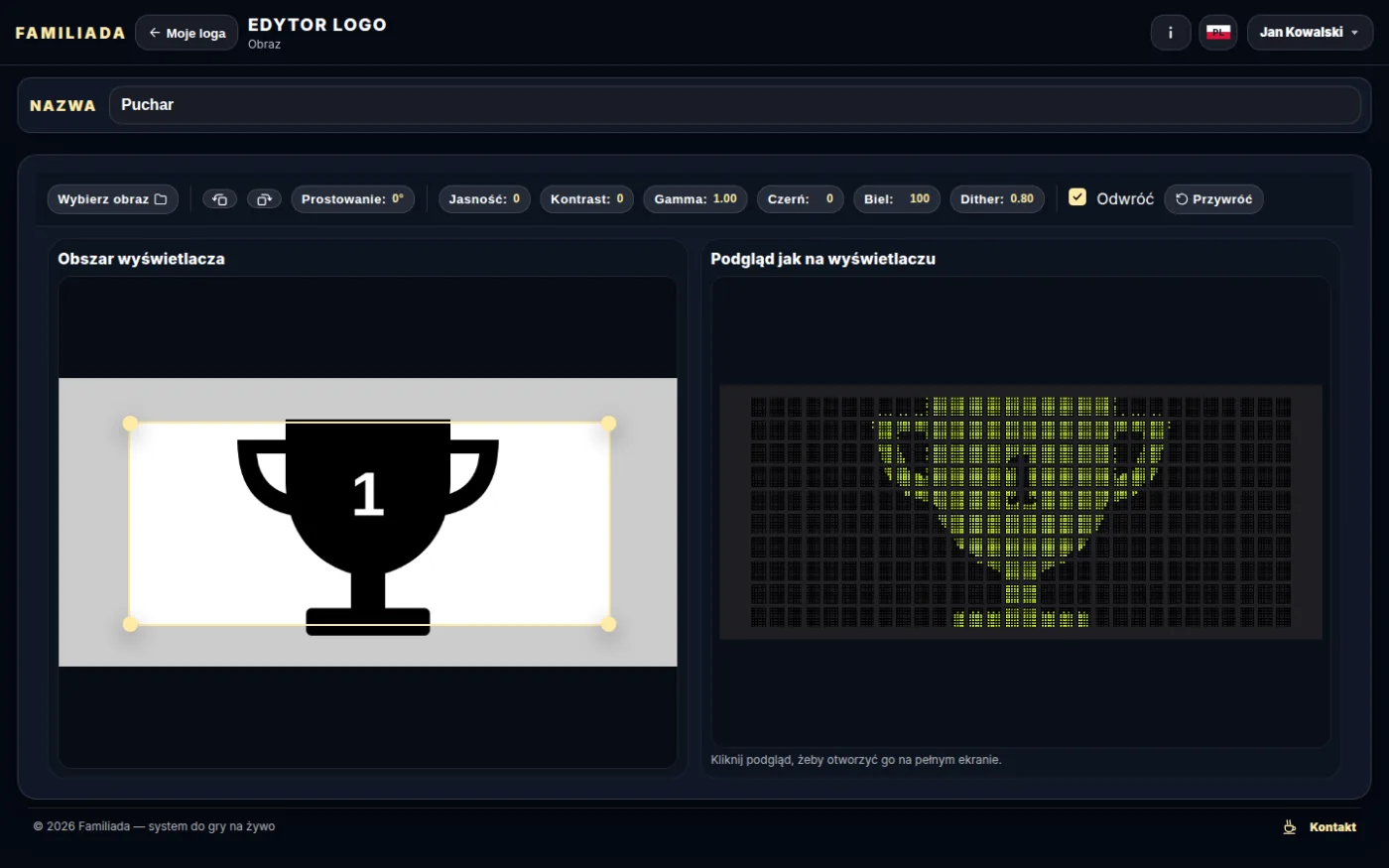Rotate the image counter-clockwise
Image resolution: width=1389 pixels, height=868 pixels.
219,199
